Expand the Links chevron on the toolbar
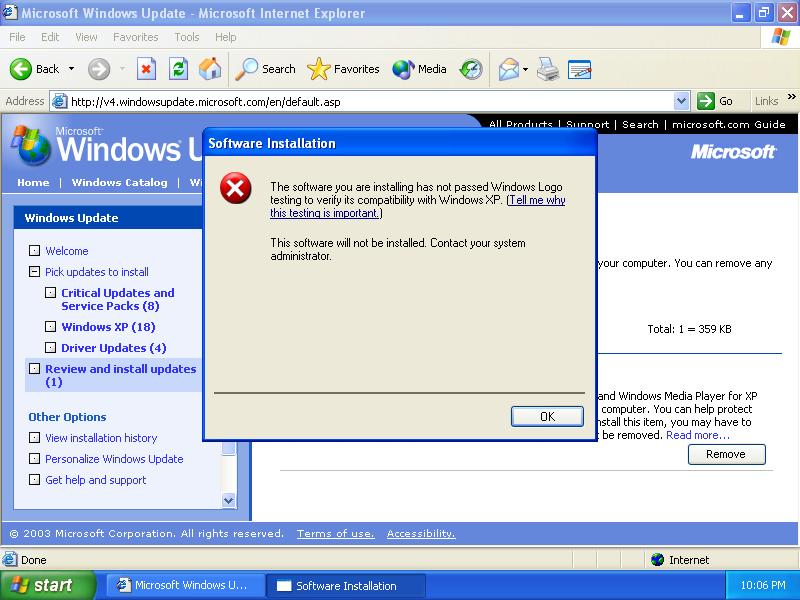Viewport: 800px width, 600px height. (790, 100)
